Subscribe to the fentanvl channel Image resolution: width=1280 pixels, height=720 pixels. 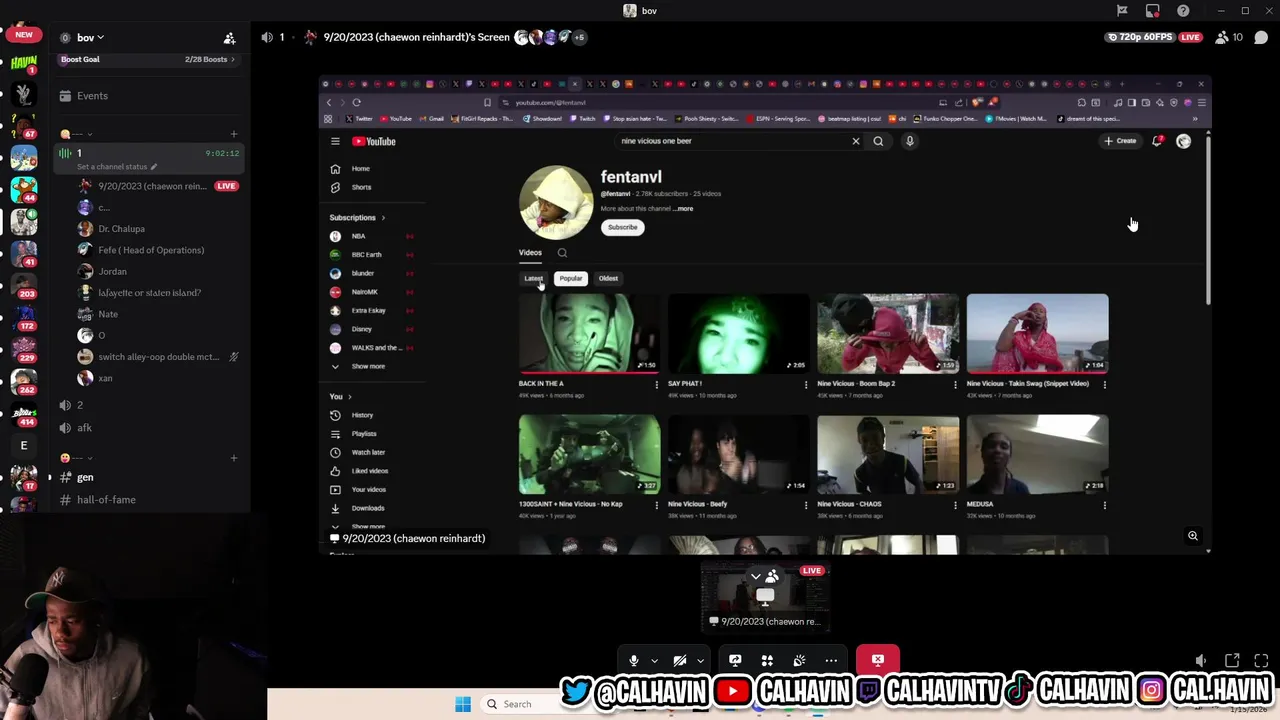pyautogui.click(x=622, y=227)
